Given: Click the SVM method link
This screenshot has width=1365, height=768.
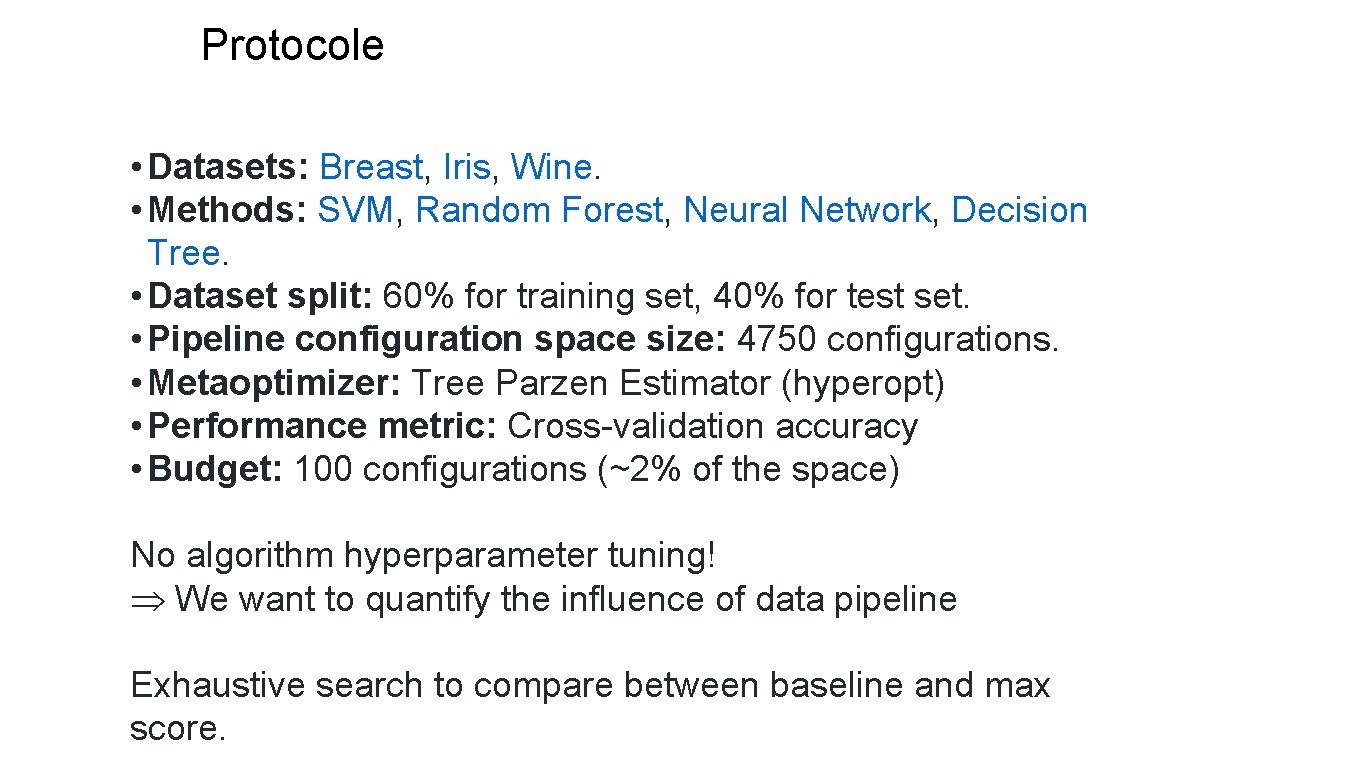Looking at the screenshot, I should click(355, 210).
